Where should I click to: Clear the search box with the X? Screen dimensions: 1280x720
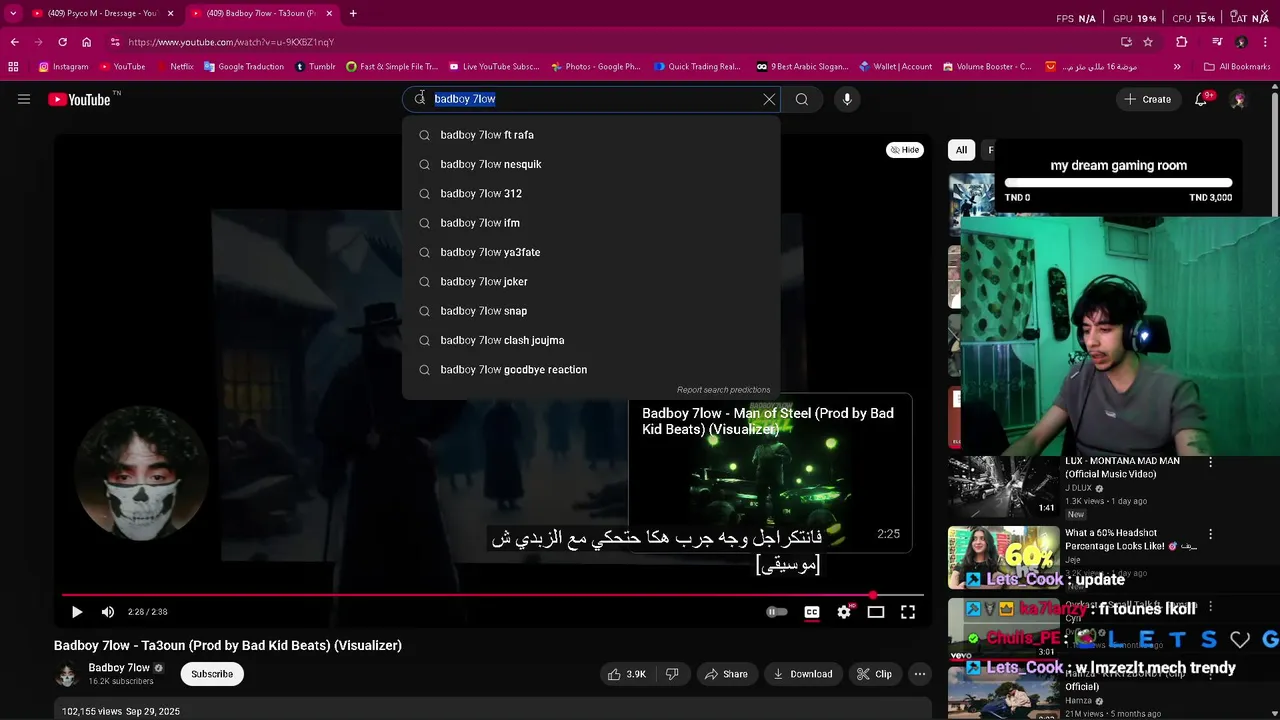click(769, 99)
